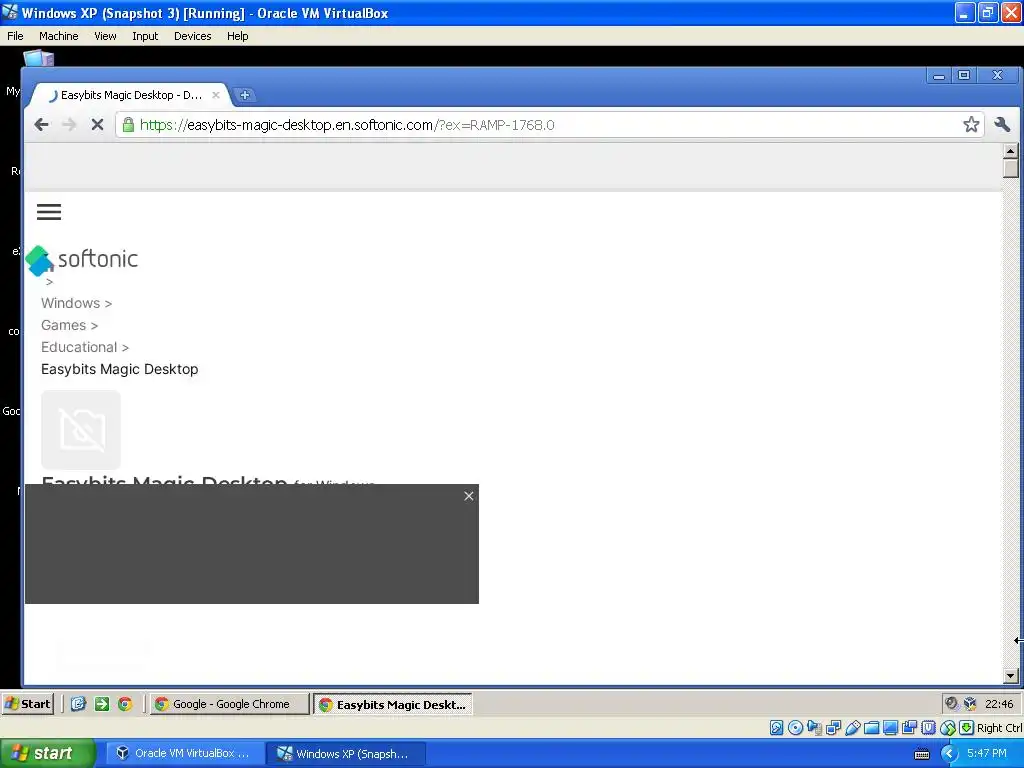Screen dimensions: 1024x768
Task: Click the page scrollbar up arrow
Action: click(x=1010, y=151)
